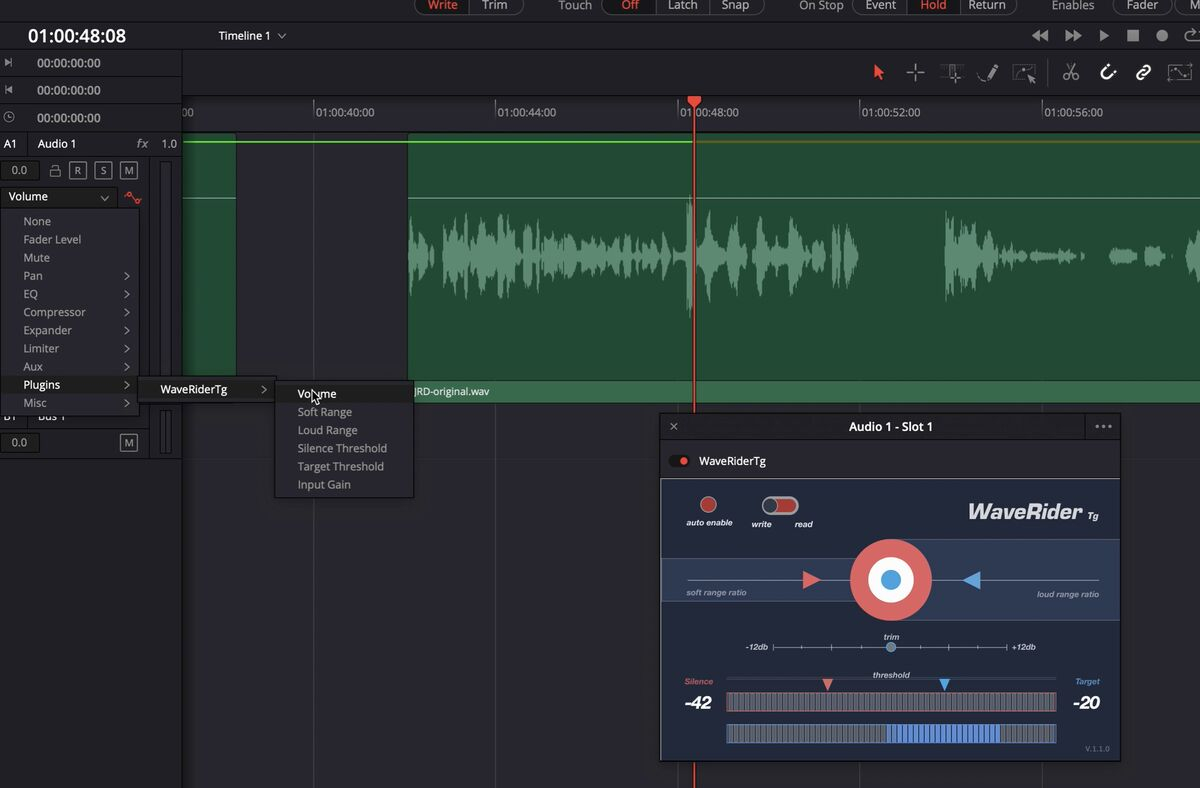The image size is (1200, 788).
Task: Activate the range selection crosshair tool
Action: tap(915, 72)
